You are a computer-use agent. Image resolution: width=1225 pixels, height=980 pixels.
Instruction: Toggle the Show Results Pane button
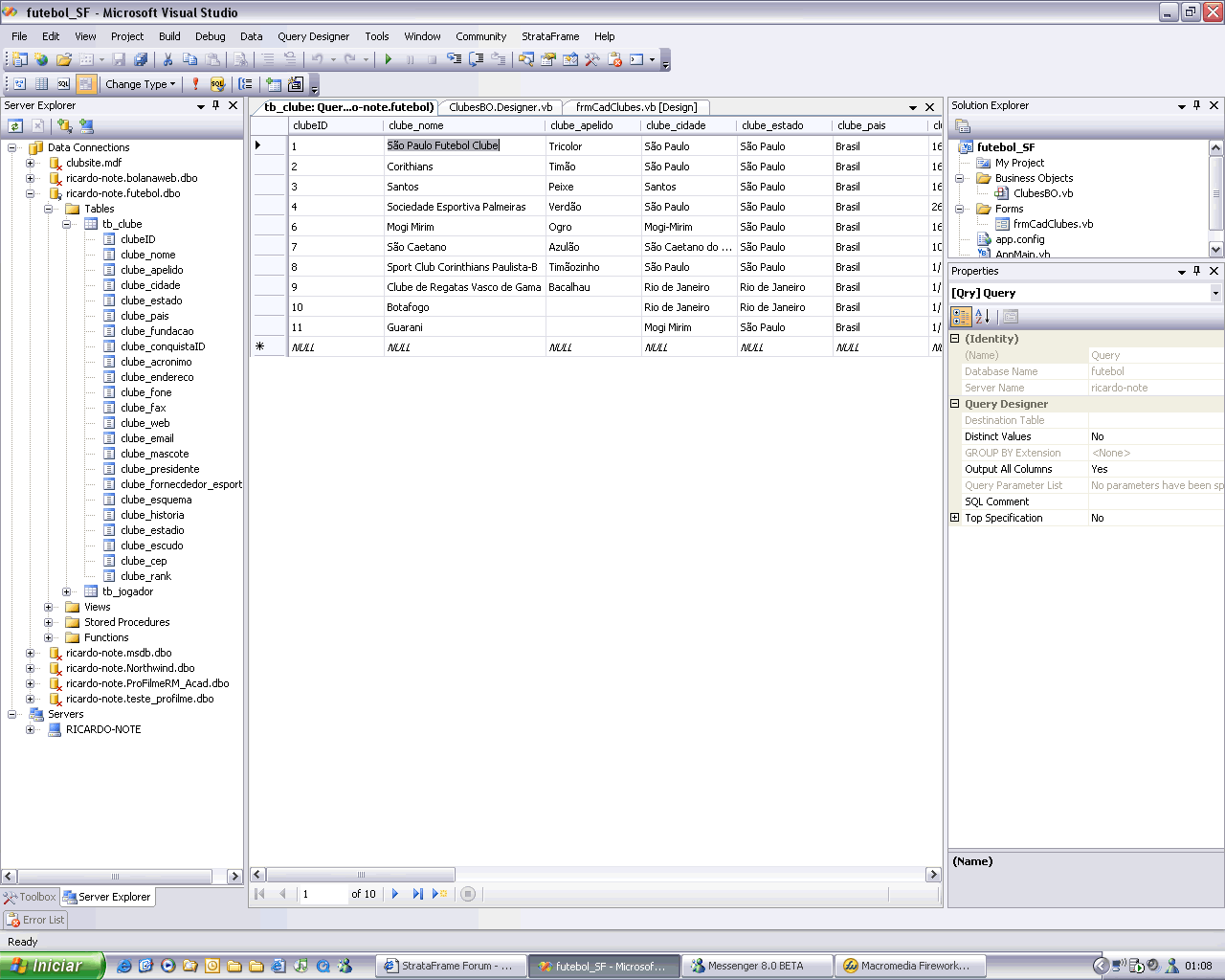coord(86,84)
